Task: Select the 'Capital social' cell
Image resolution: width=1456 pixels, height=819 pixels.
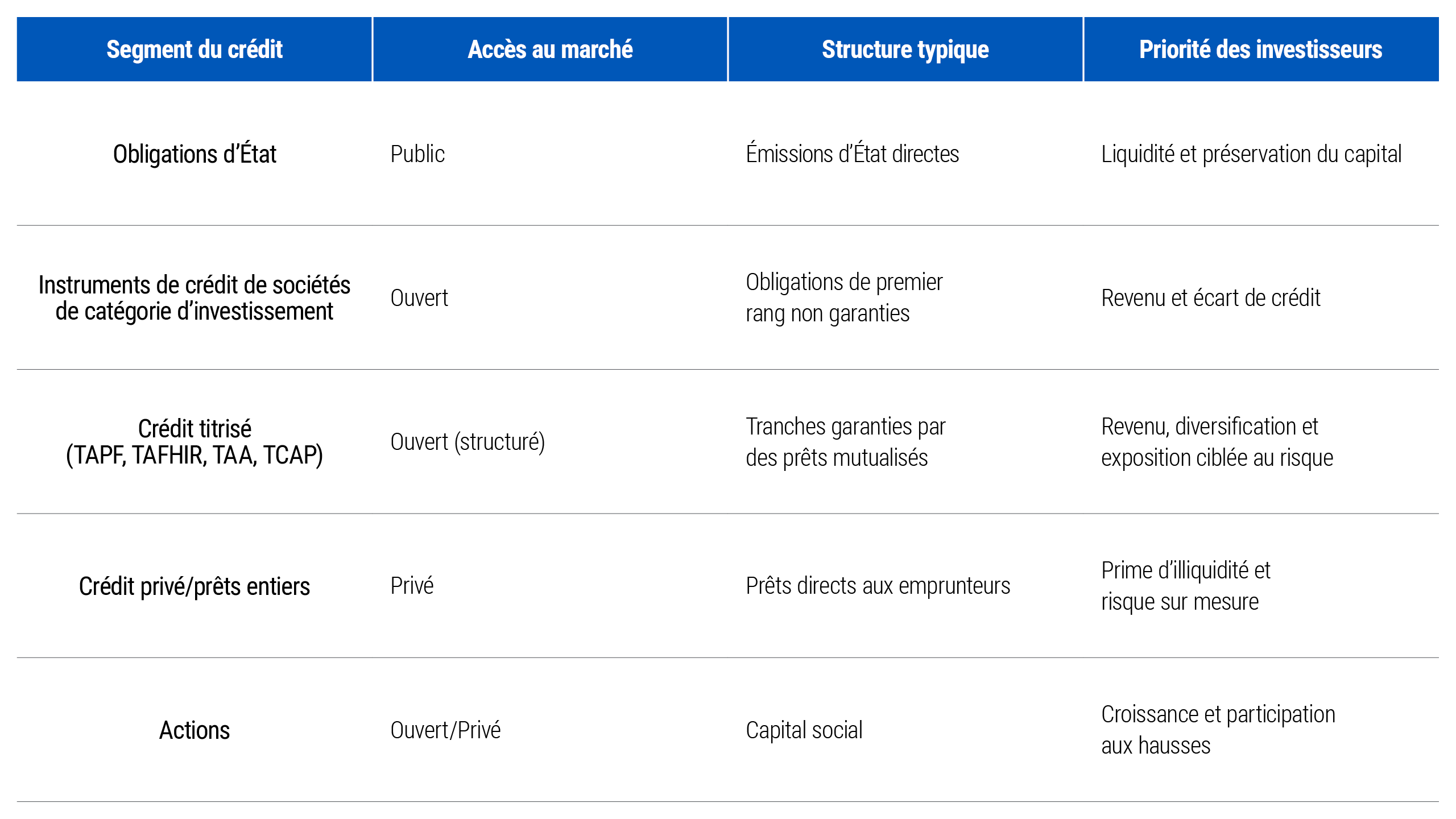Action: pos(804,730)
